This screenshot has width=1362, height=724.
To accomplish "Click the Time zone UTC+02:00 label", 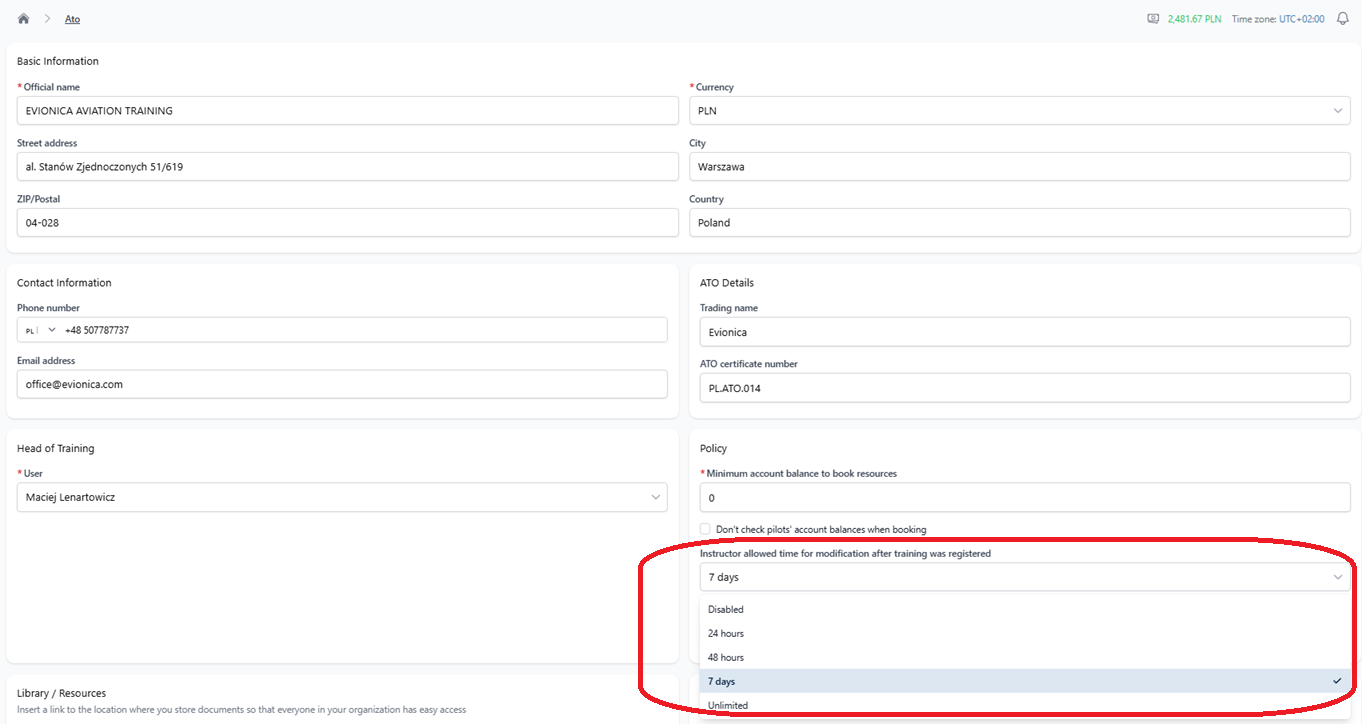I will coord(1278,19).
